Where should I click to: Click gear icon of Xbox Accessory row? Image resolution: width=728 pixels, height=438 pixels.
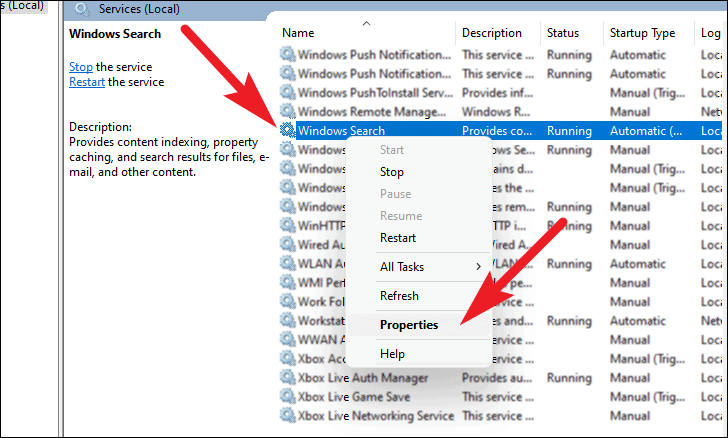[x=287, y=359]
